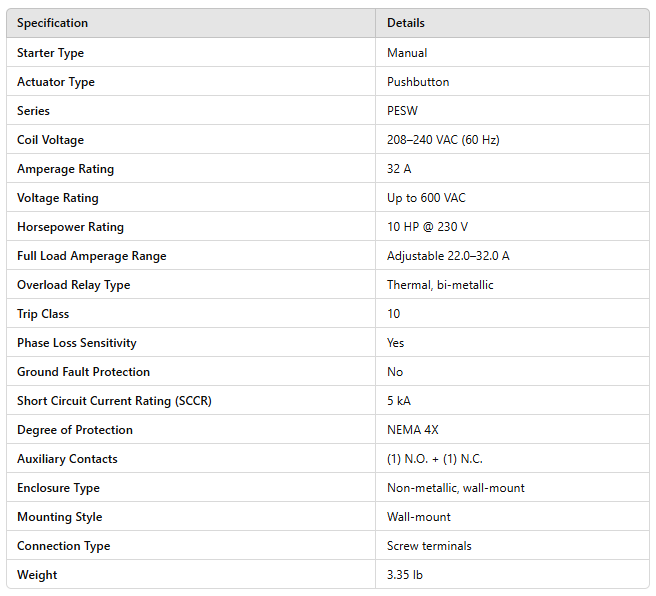Select the Screw terminals value

click(429, 546)
